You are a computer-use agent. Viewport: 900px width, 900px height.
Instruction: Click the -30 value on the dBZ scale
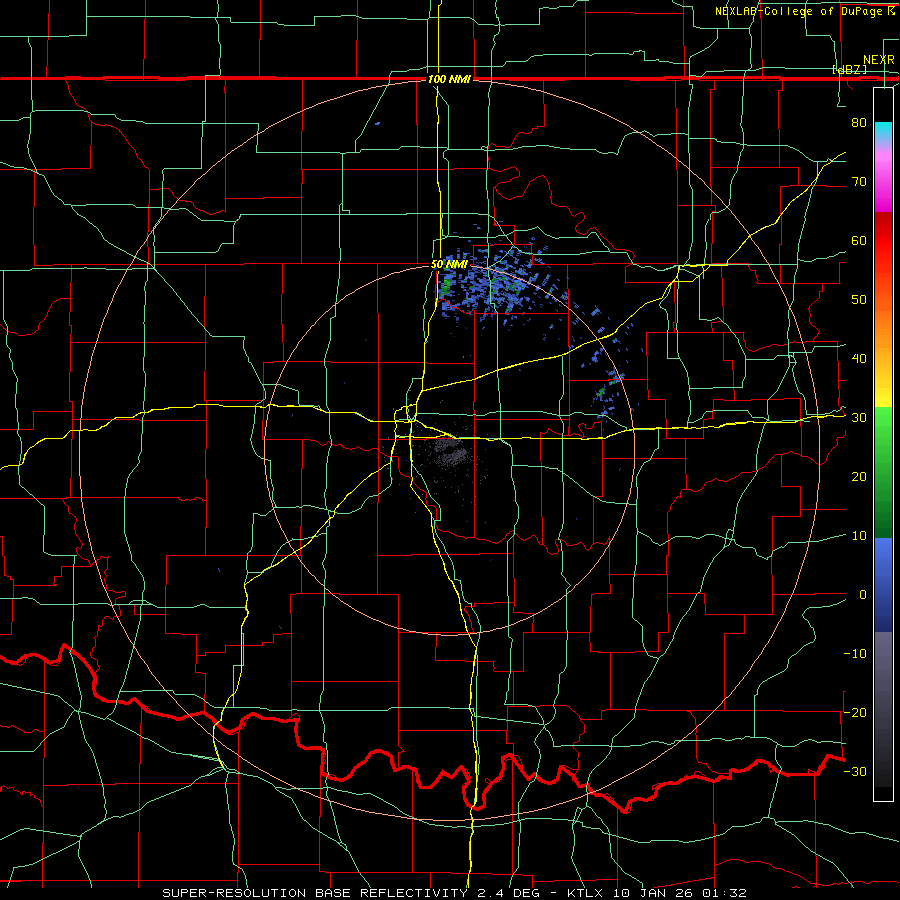pyautogui.click(x=855, y=771)
